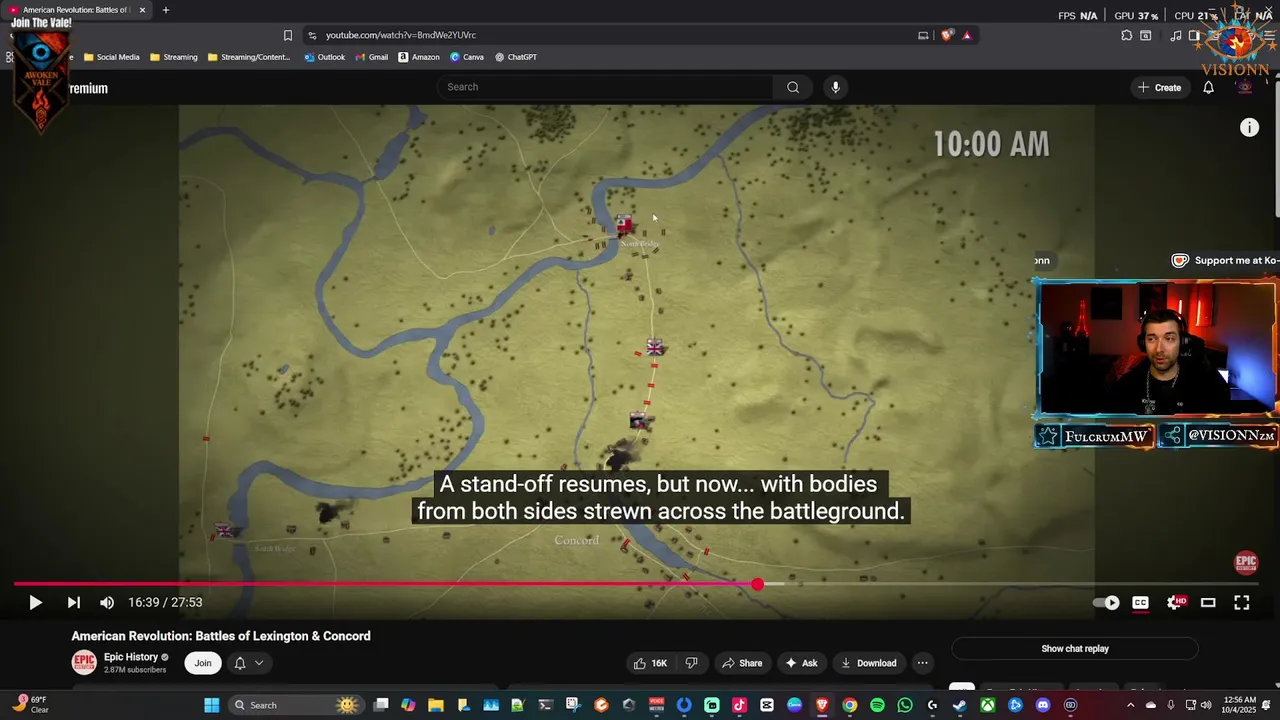
Task: Open the video info card icon
Action: [1249, 127]
